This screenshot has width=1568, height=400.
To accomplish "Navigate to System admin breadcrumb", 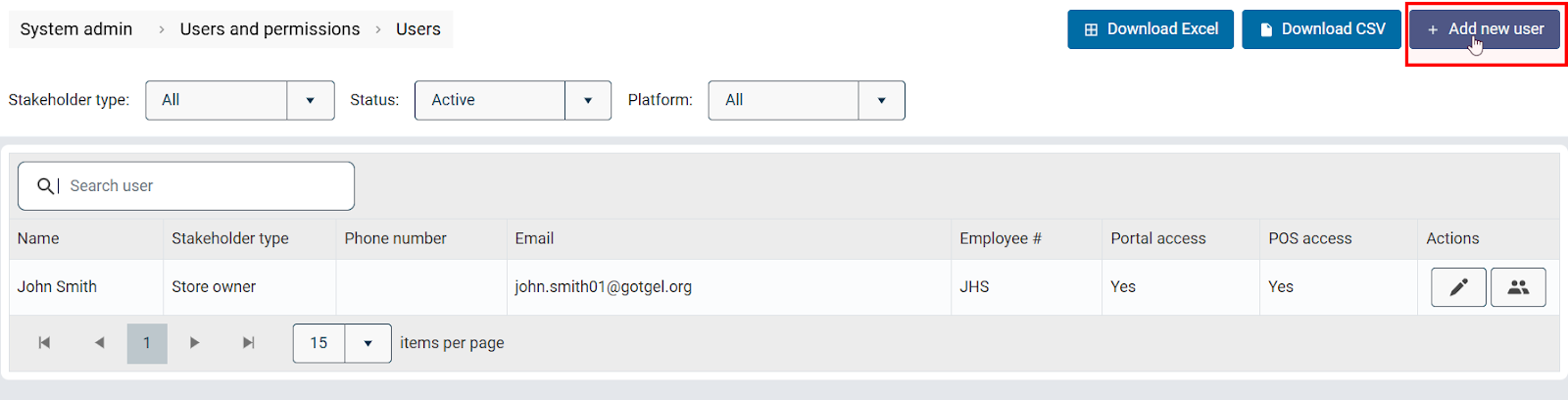I will 76,29.
